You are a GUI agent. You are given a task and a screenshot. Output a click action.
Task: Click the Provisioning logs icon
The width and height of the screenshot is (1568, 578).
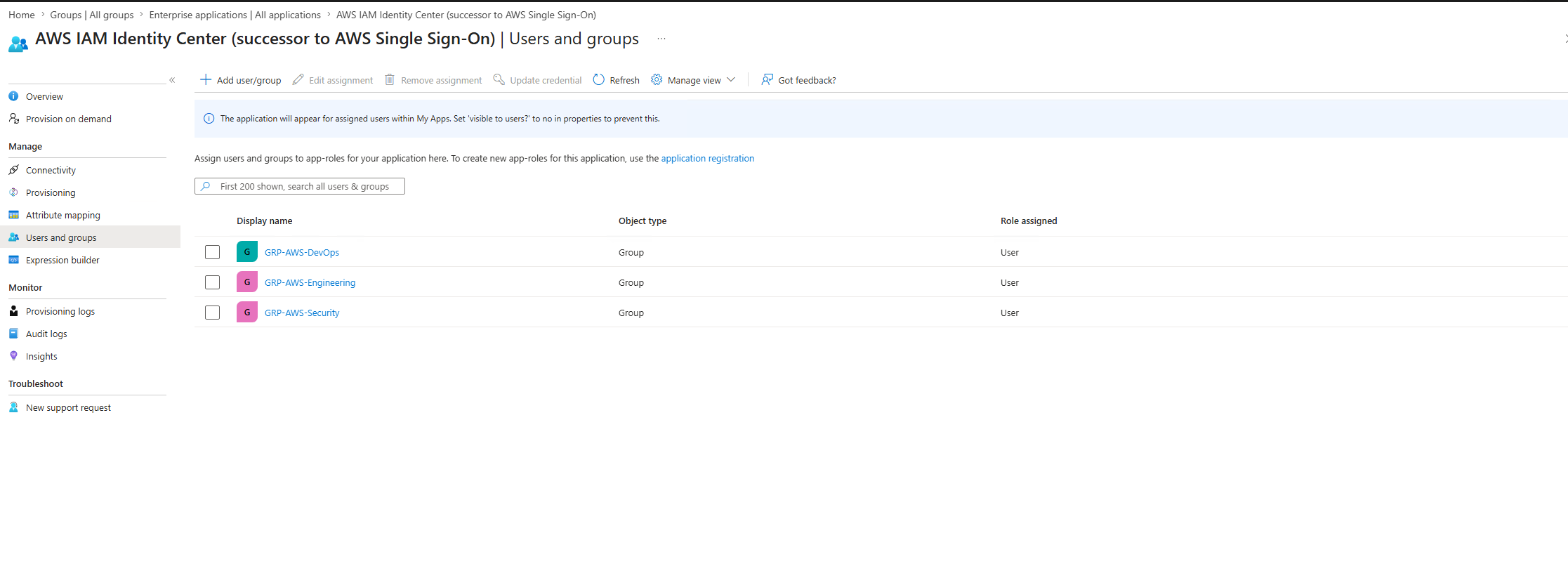coord(13,311)
